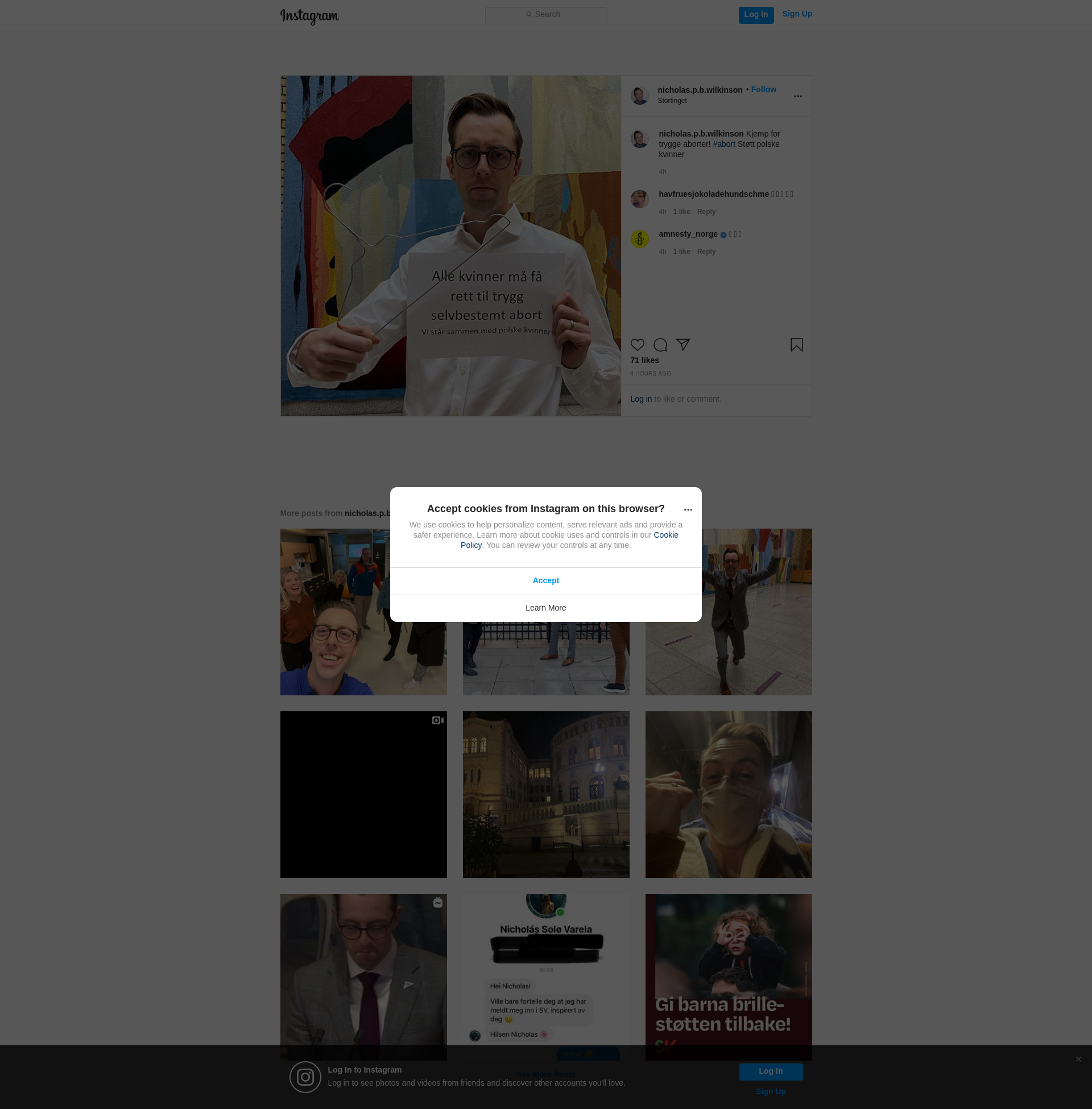Click Log in to like or comment

tap(640, 399)
